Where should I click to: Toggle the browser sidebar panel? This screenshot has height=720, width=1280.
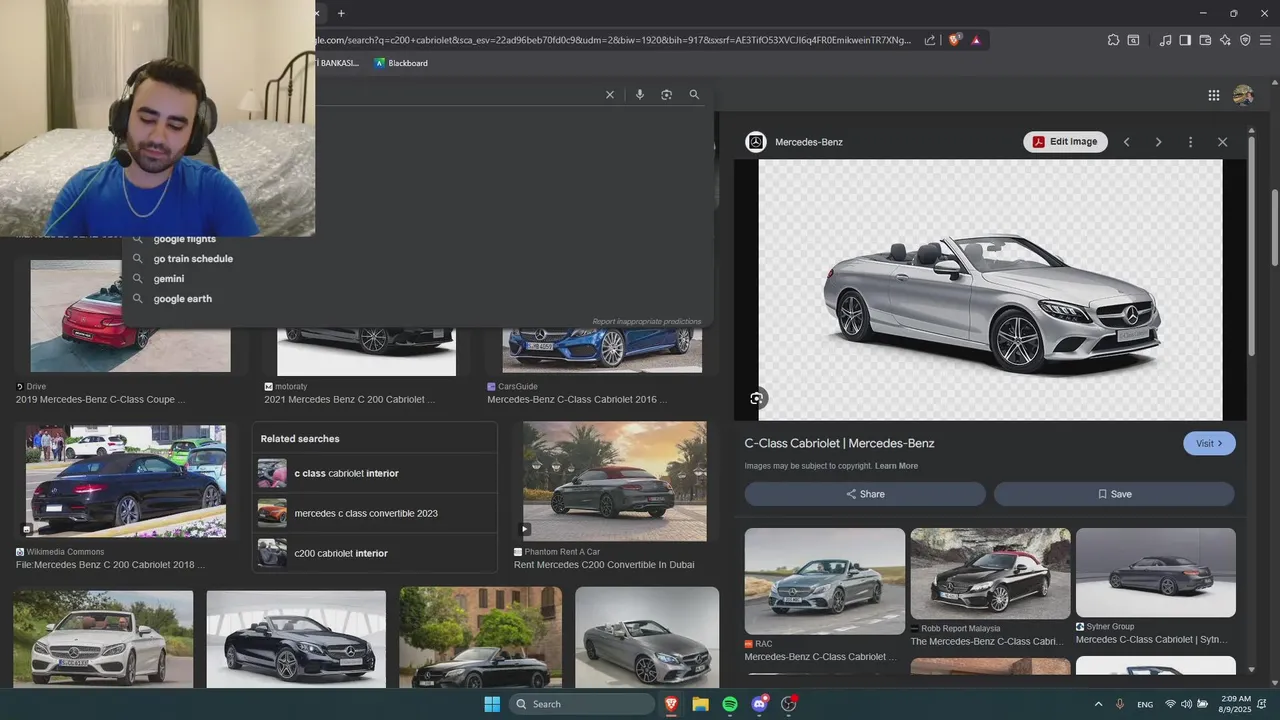tap(1185, 40)
